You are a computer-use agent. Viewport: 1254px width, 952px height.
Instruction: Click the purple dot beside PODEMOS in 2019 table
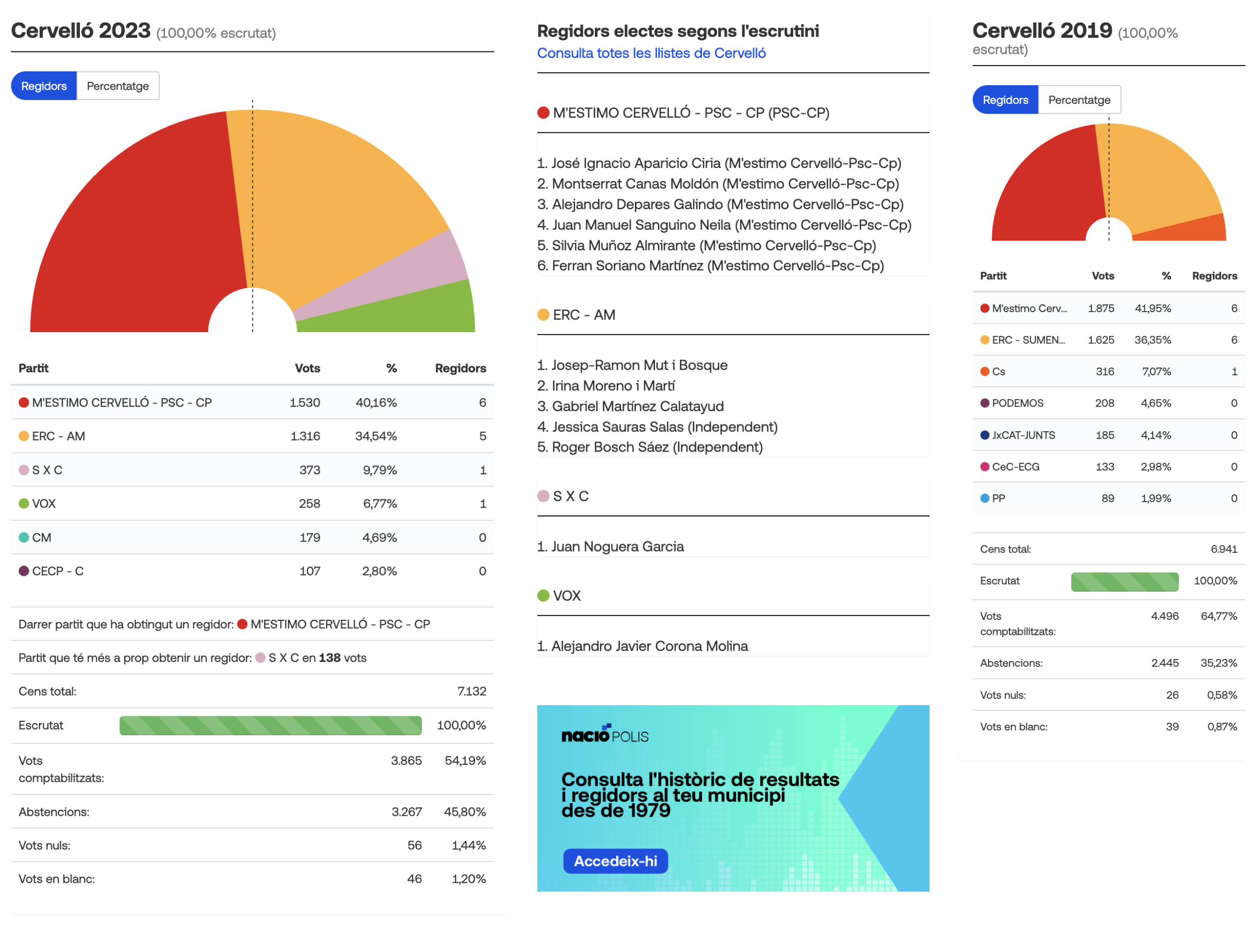coord(985,403)
